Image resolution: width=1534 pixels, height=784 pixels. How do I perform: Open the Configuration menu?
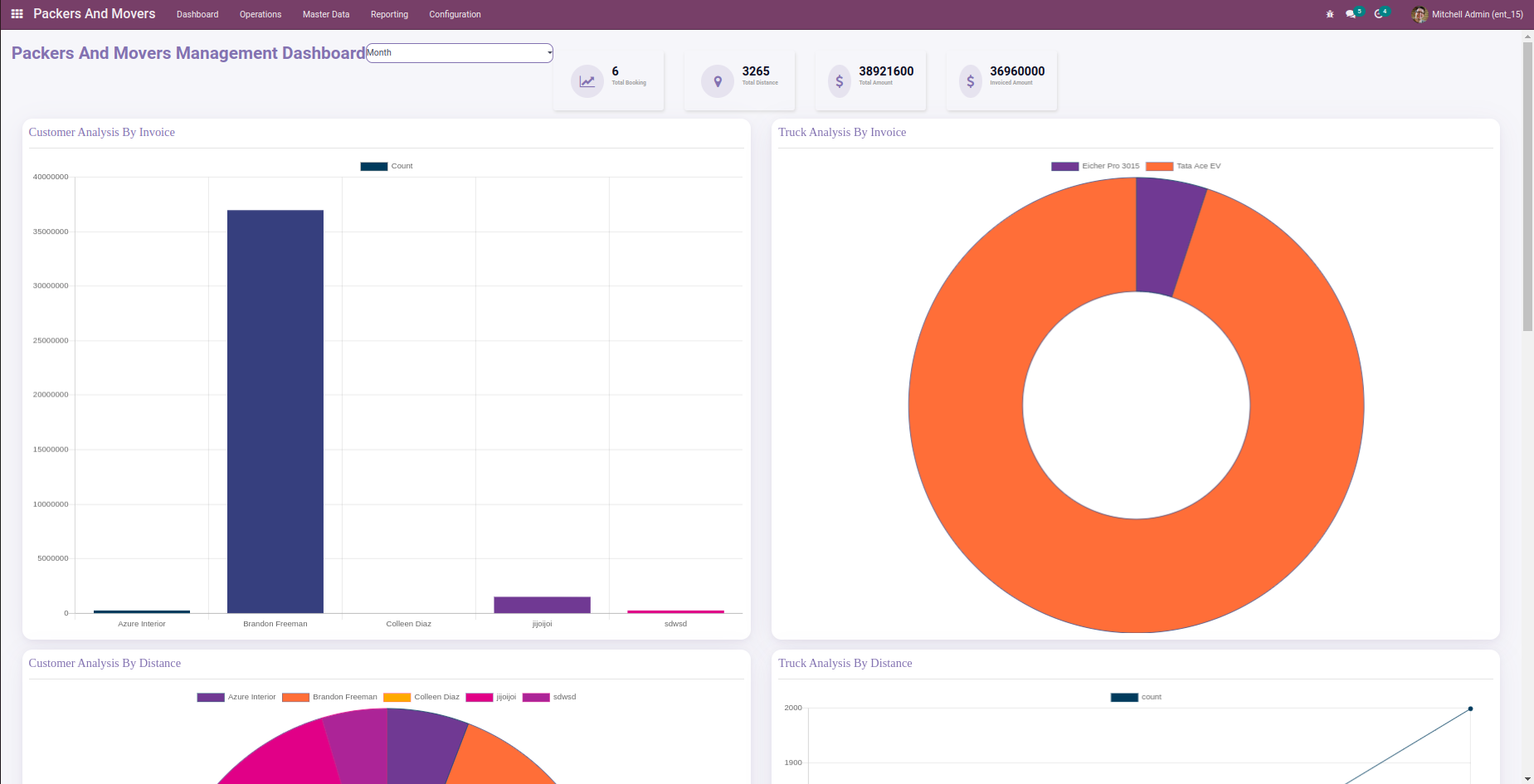point(455,14)
